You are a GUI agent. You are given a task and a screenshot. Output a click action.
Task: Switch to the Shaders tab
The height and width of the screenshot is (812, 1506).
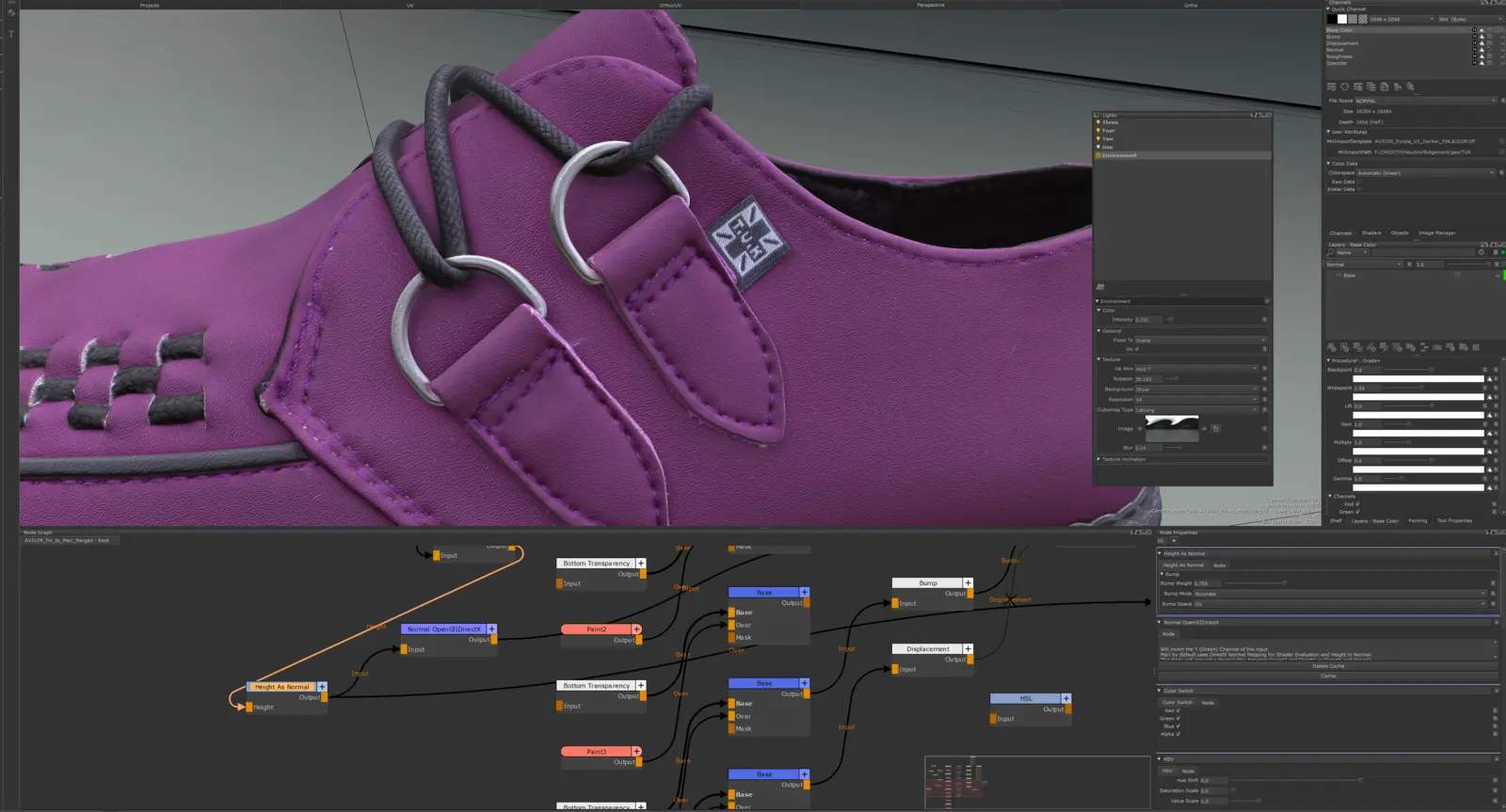tap(1371, 232)
